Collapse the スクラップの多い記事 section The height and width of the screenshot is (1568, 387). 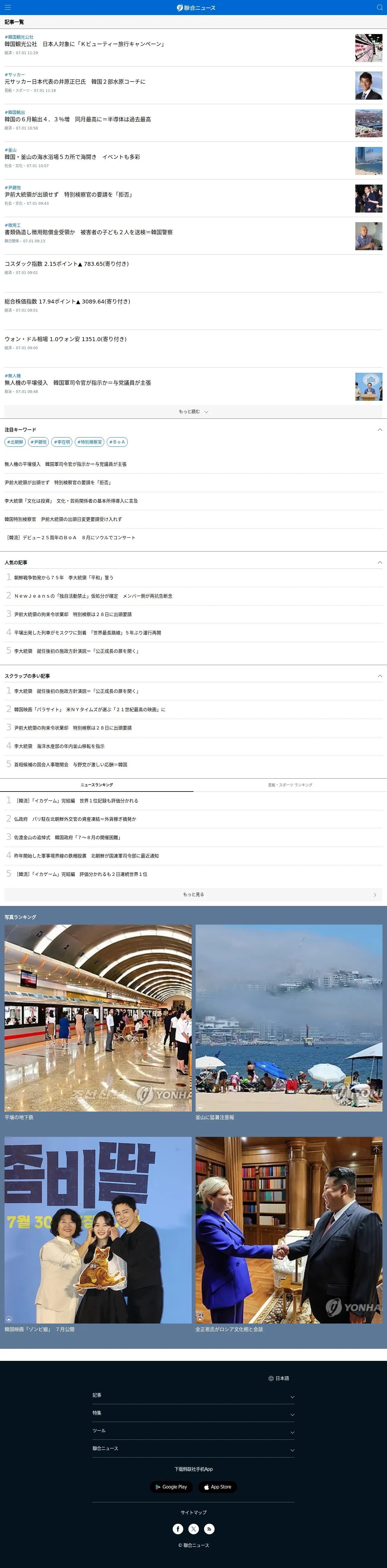(380, 676)
